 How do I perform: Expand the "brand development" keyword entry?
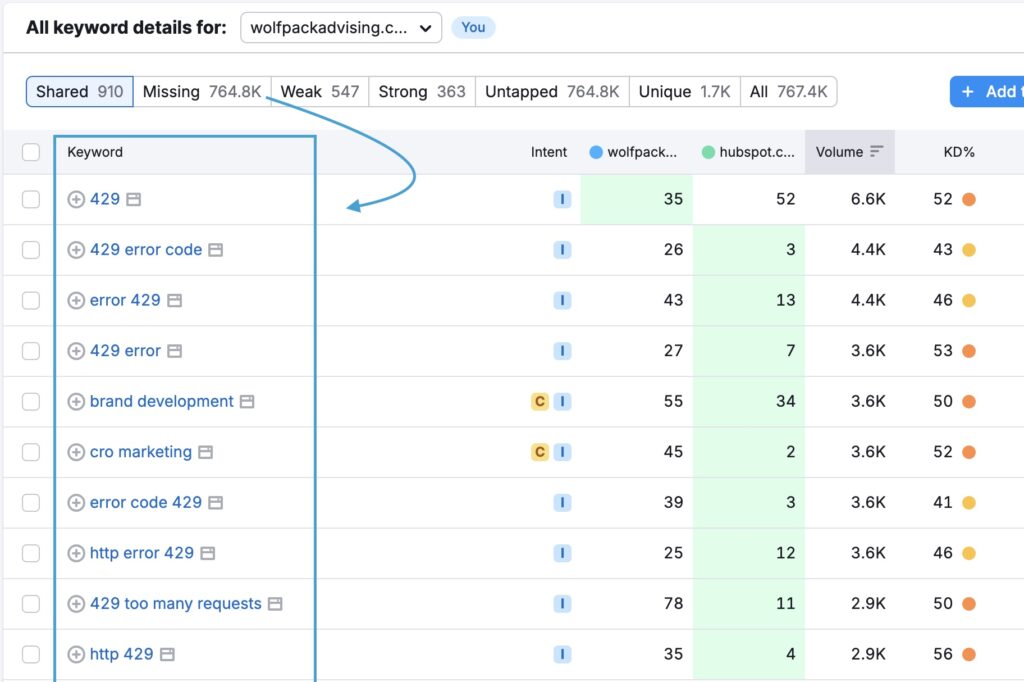tap(75, 401)
